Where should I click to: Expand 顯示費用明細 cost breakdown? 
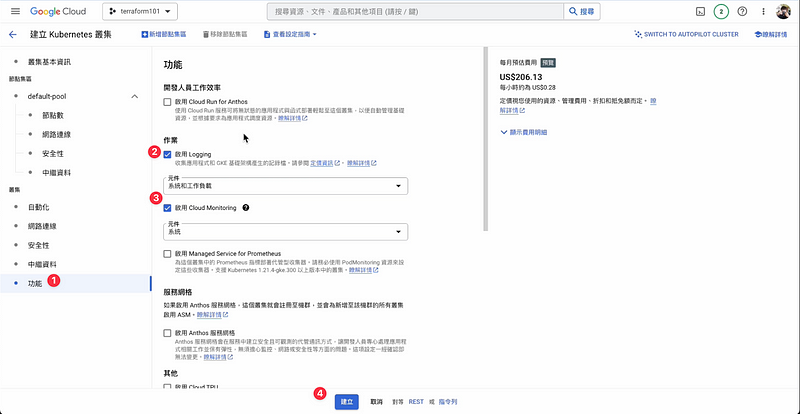[x=524, y=132]
